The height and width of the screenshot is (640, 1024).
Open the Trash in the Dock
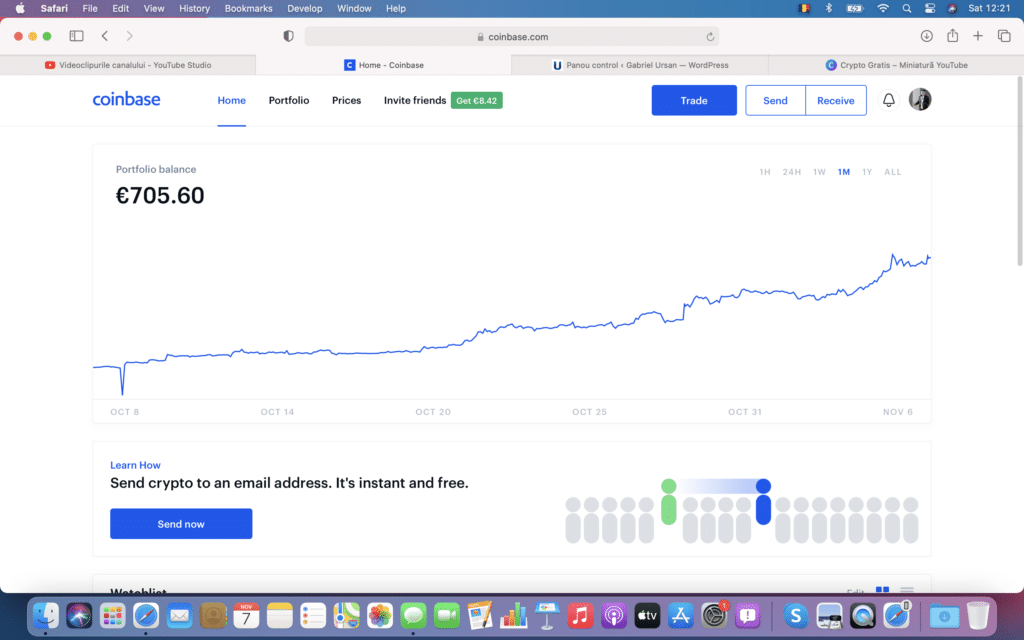[978, 615]
